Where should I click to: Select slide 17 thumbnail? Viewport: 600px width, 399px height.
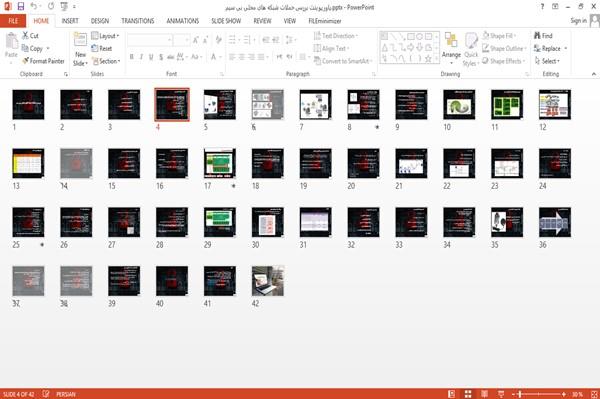tap(220, 163)
